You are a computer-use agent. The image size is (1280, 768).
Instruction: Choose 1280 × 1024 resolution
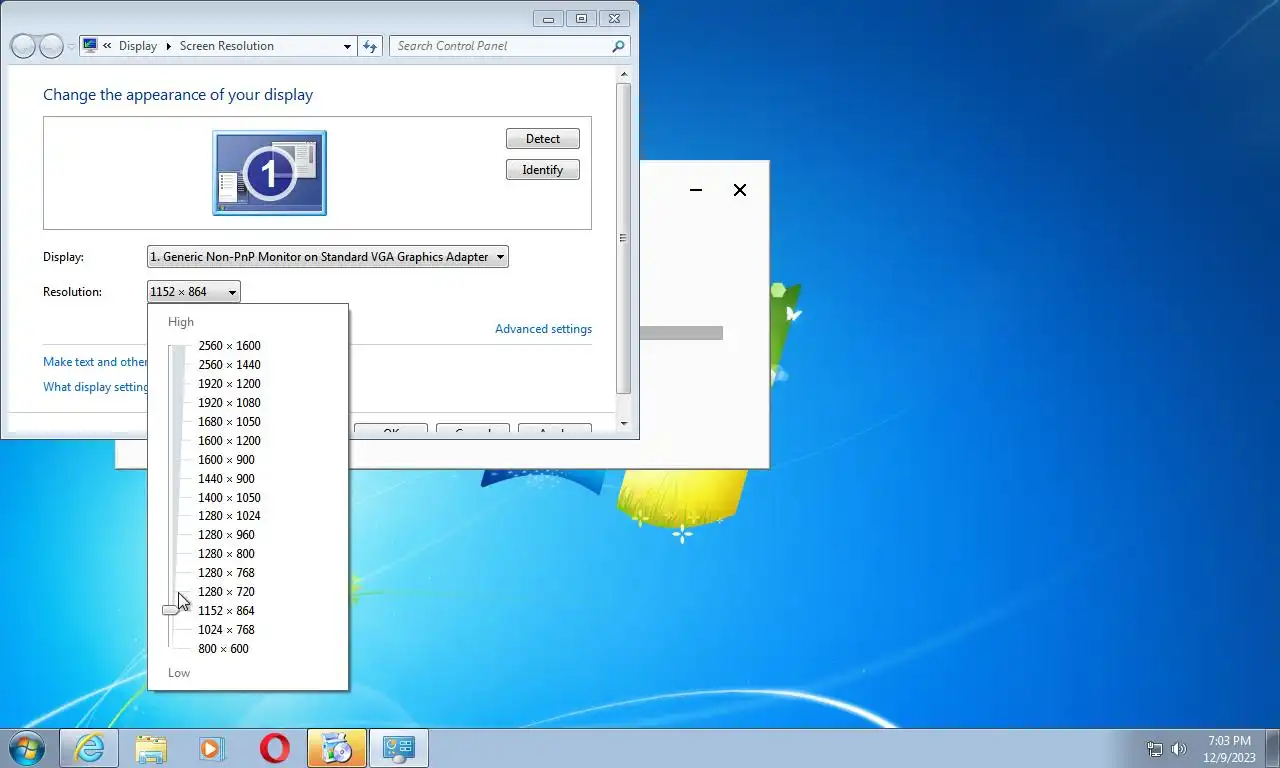tap(229, 516)
